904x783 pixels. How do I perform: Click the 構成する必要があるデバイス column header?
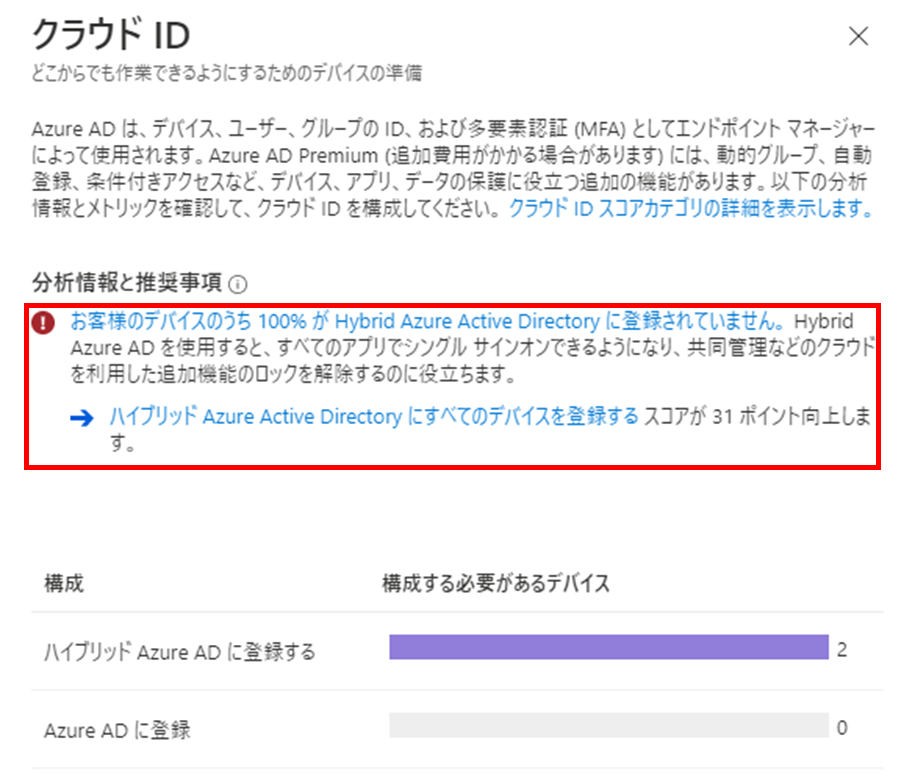pyautogui.click(x=496, y=584)
